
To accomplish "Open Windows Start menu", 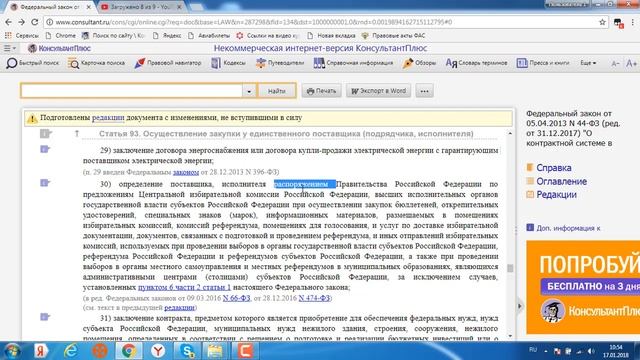I will coord(13,351).
